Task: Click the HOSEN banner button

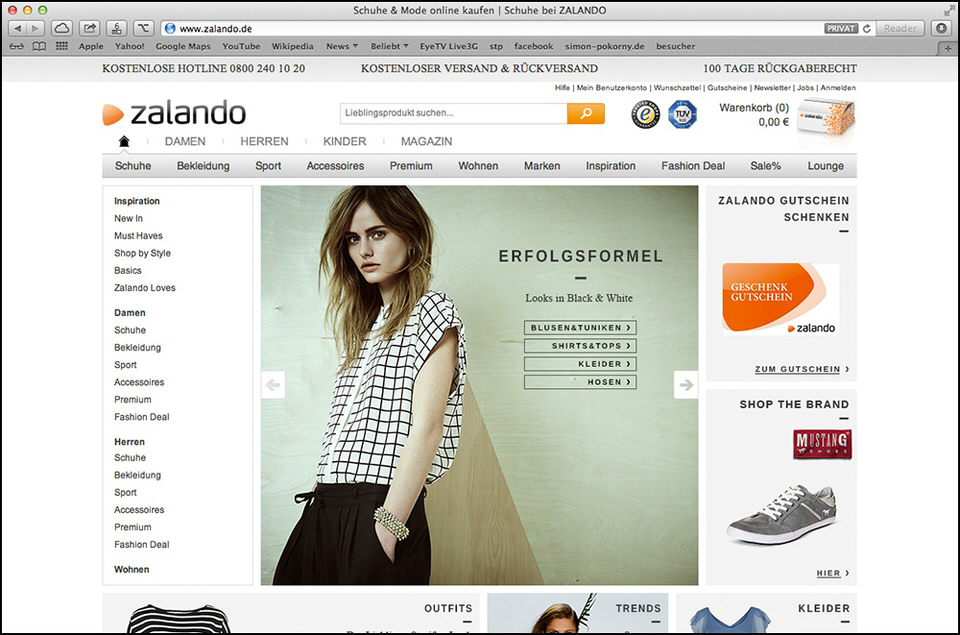Action: 580,382
